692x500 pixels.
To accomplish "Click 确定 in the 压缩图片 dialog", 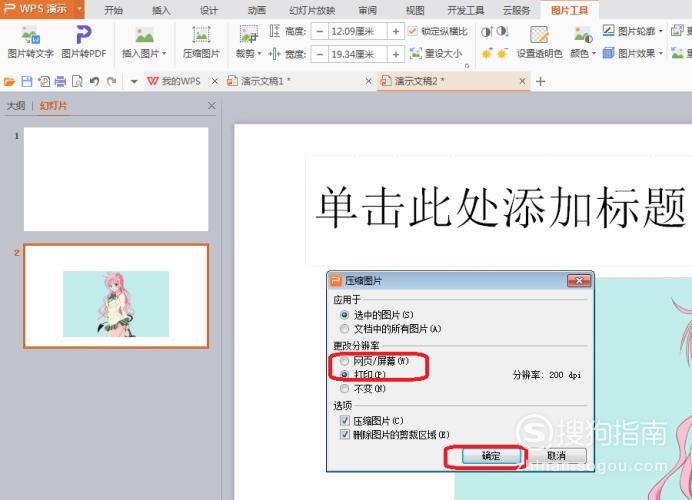I will pos(491,456).
